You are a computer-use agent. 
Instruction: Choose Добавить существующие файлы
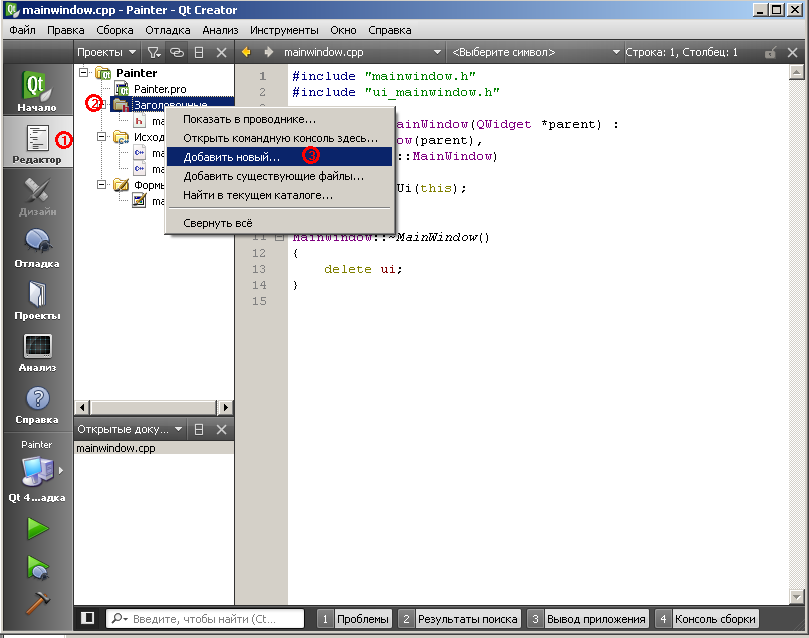[279, 176]
